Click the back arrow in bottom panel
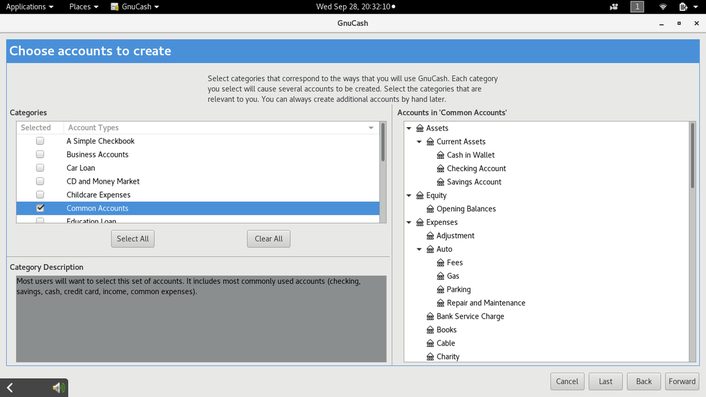Viewport: 706px width, 397px height. (10, 388)
